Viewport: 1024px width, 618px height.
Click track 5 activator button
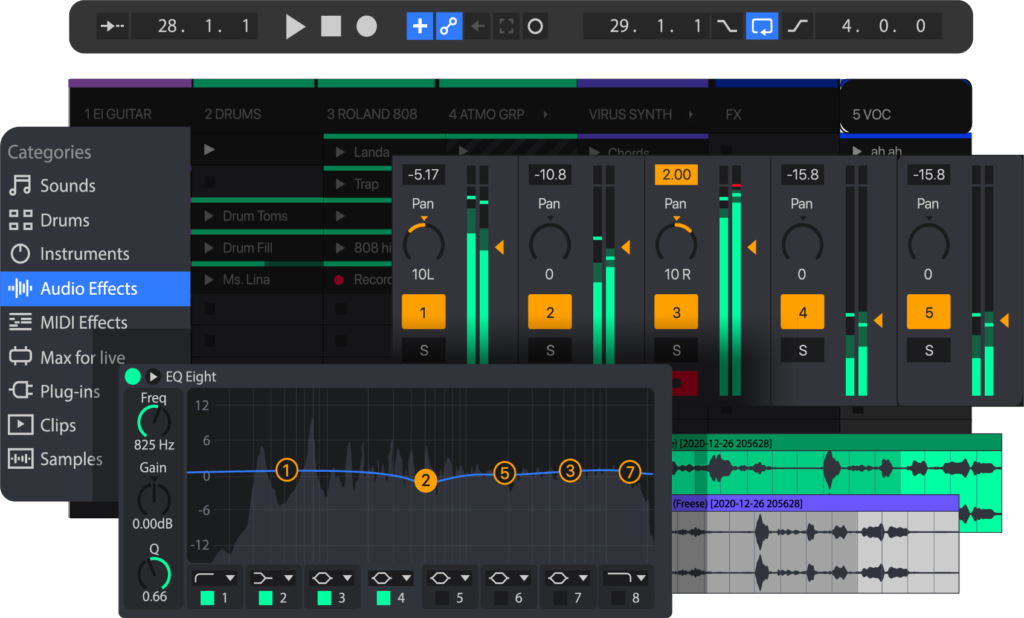coord(928,313)
